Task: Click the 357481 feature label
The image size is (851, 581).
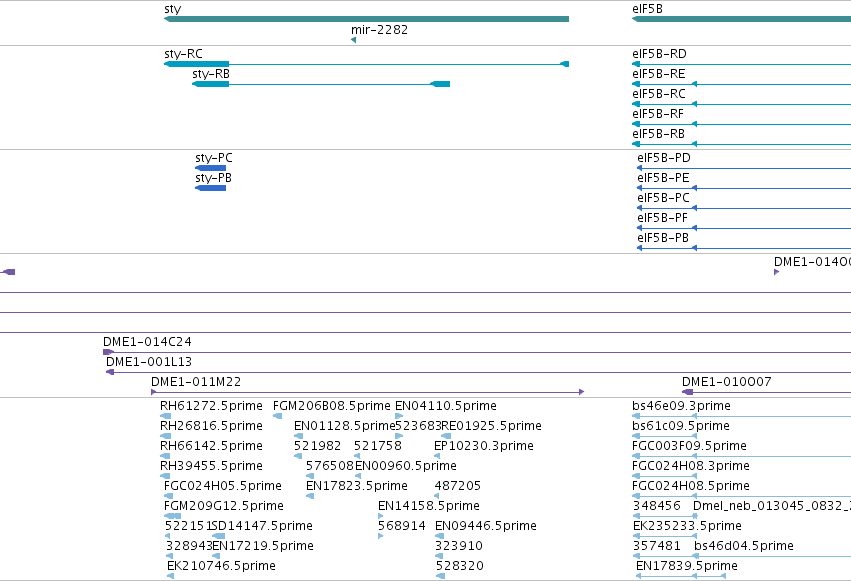Action: (657, 546)
